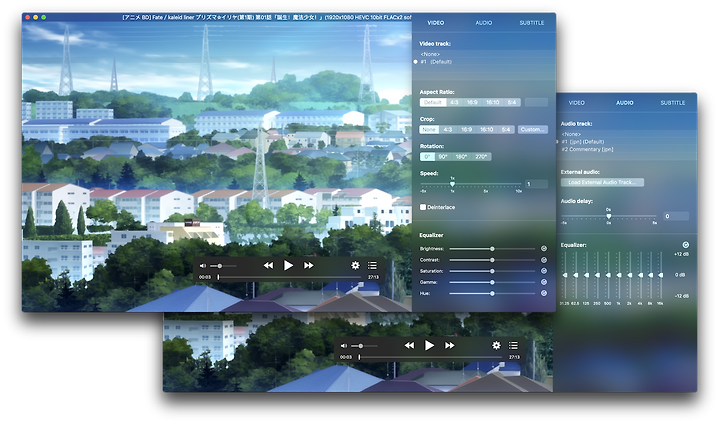Image resolution: width=720 pixels, height=424 pixels.
Task: Click the playback Speed slider
Action: point(471,184)
